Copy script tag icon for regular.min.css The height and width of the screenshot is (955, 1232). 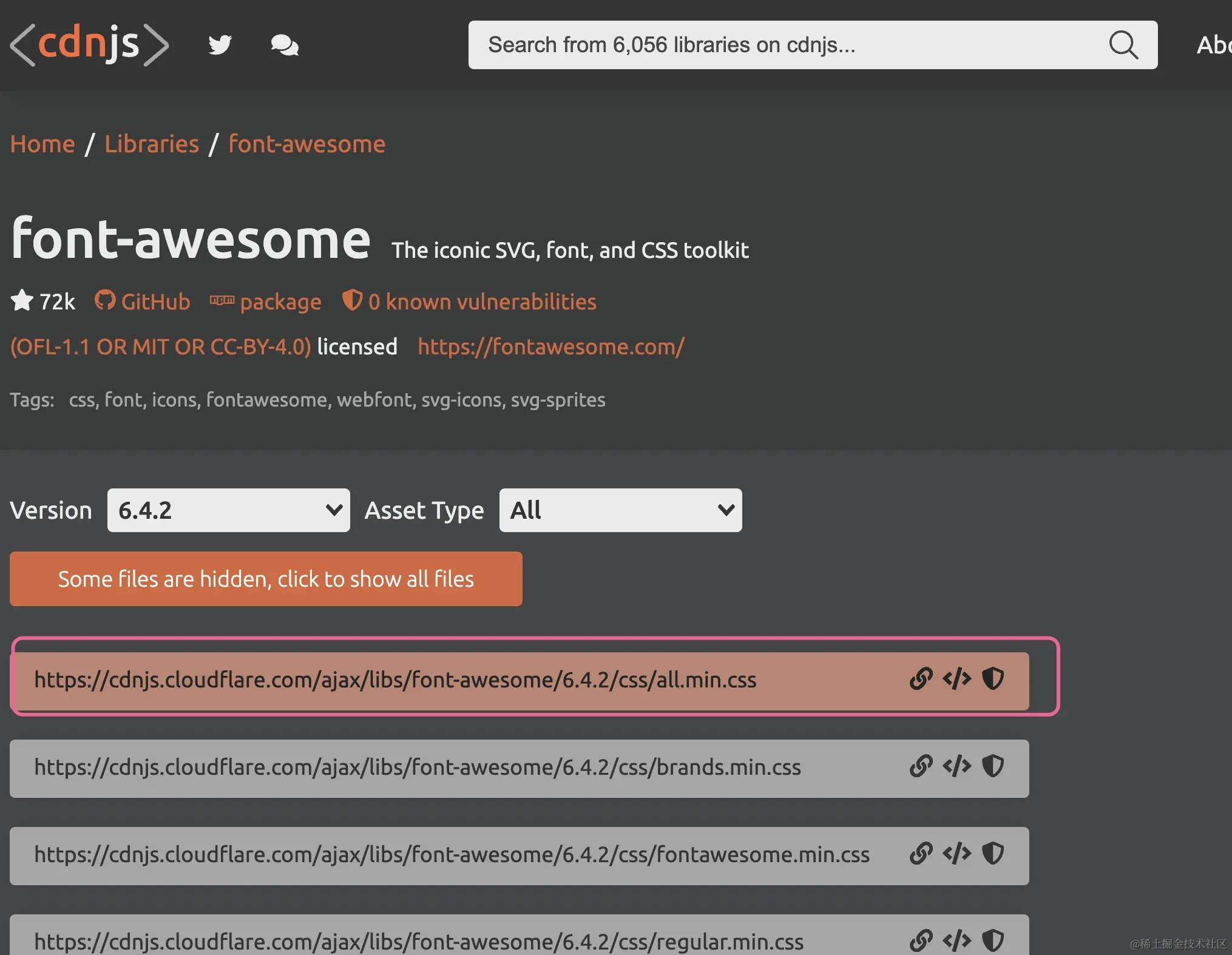point(957,941)
